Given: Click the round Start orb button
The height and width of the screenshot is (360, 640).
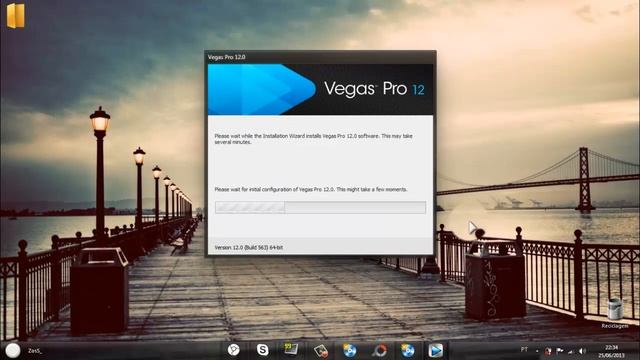Looking at the screenshot, I should (13, 350).
